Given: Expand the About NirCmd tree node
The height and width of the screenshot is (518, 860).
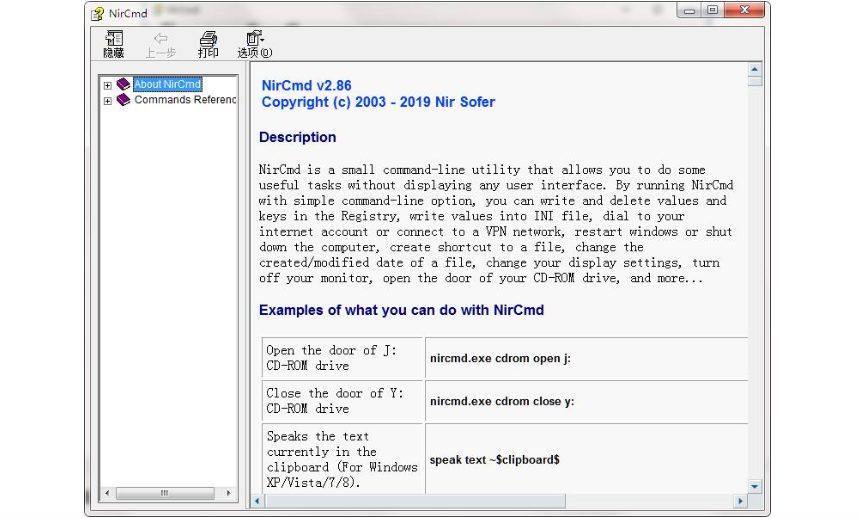Looking at the screenshot, I should [108, 85].
